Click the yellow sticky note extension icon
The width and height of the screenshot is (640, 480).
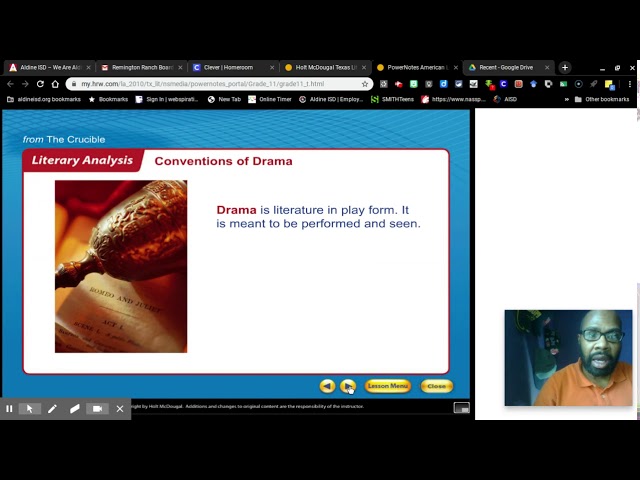[609, 84]
